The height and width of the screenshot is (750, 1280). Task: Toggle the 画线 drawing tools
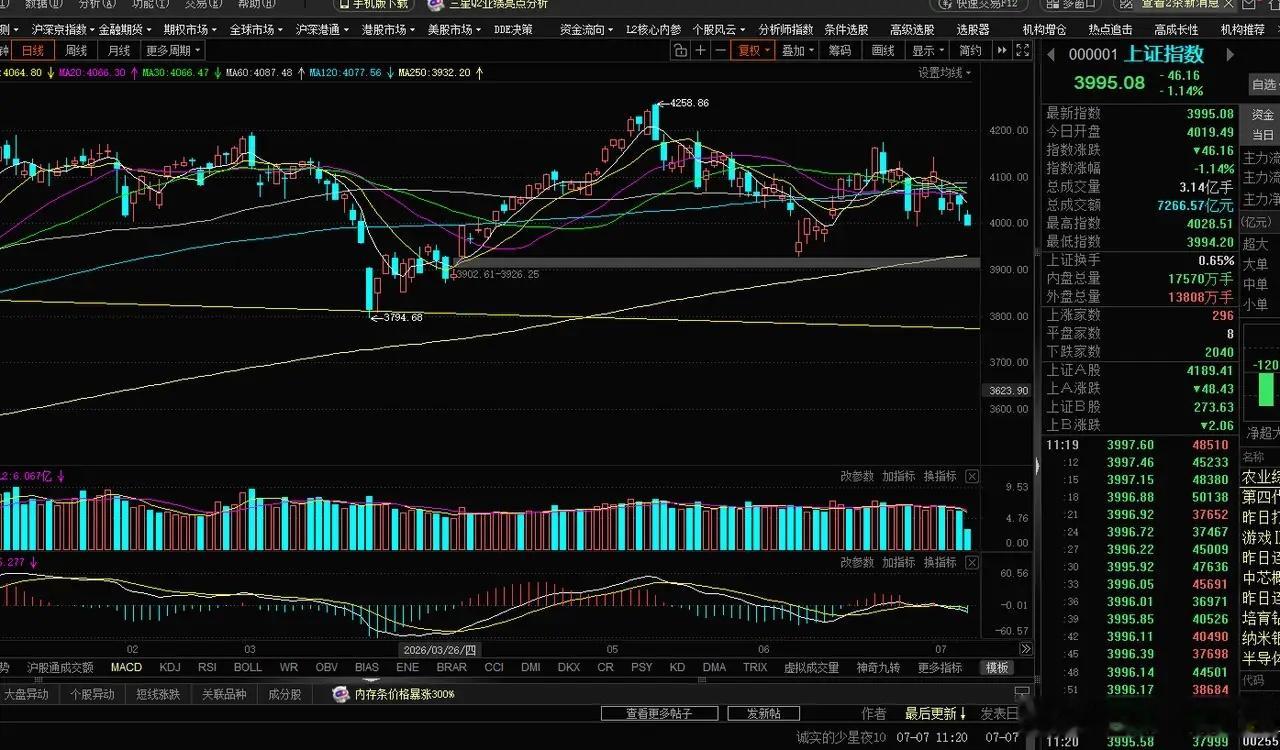click(883, 50)
